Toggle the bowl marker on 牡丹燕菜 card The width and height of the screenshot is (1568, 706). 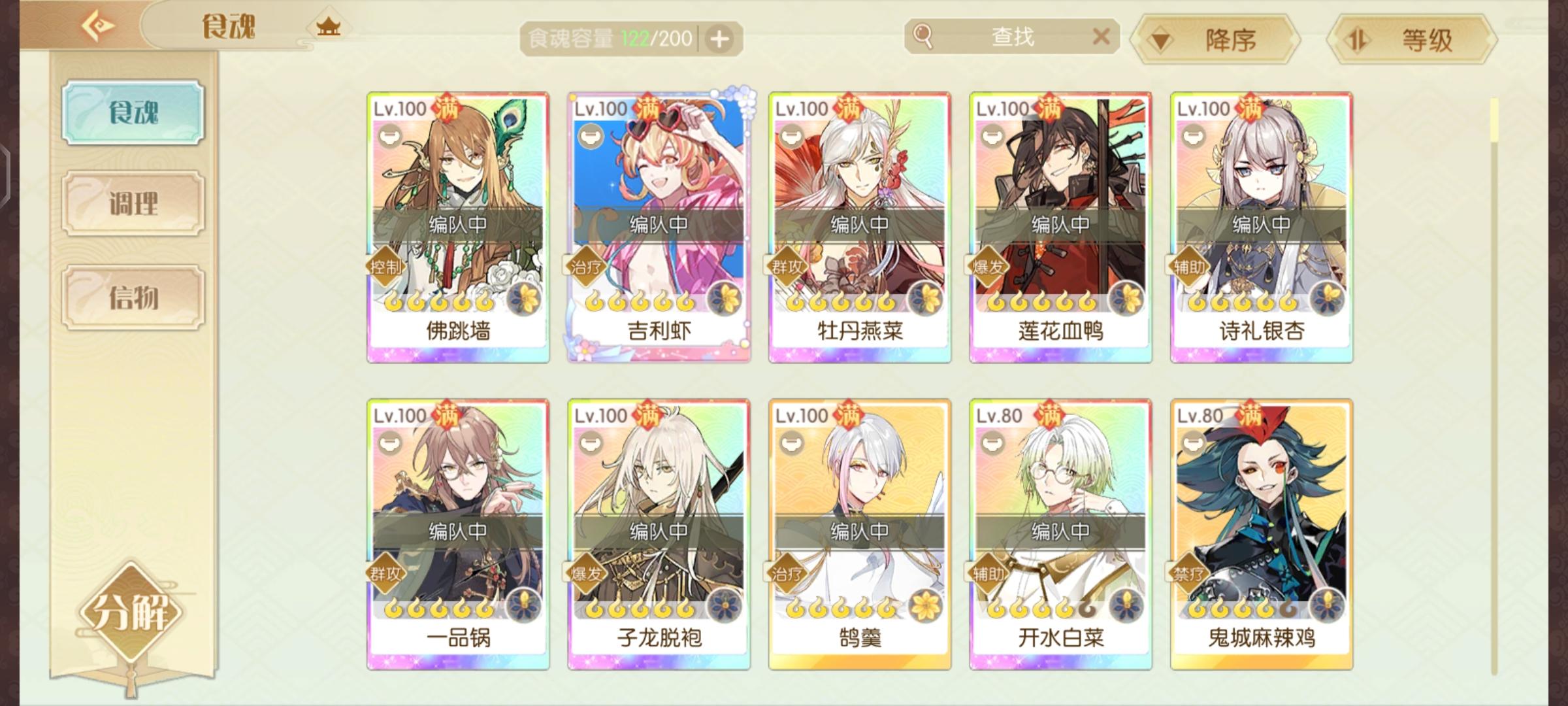pos(790,137)
